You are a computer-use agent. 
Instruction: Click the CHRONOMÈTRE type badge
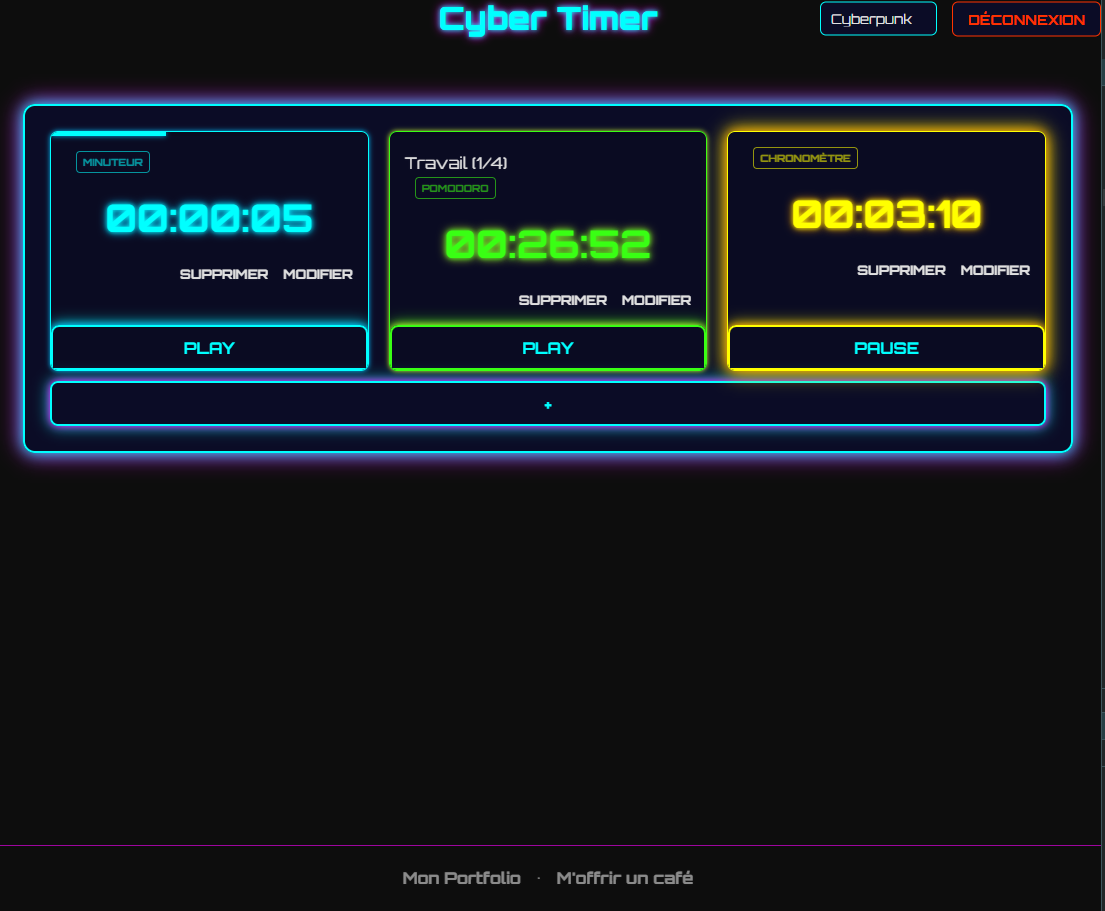pyautogui.click(x=804, y=157)
